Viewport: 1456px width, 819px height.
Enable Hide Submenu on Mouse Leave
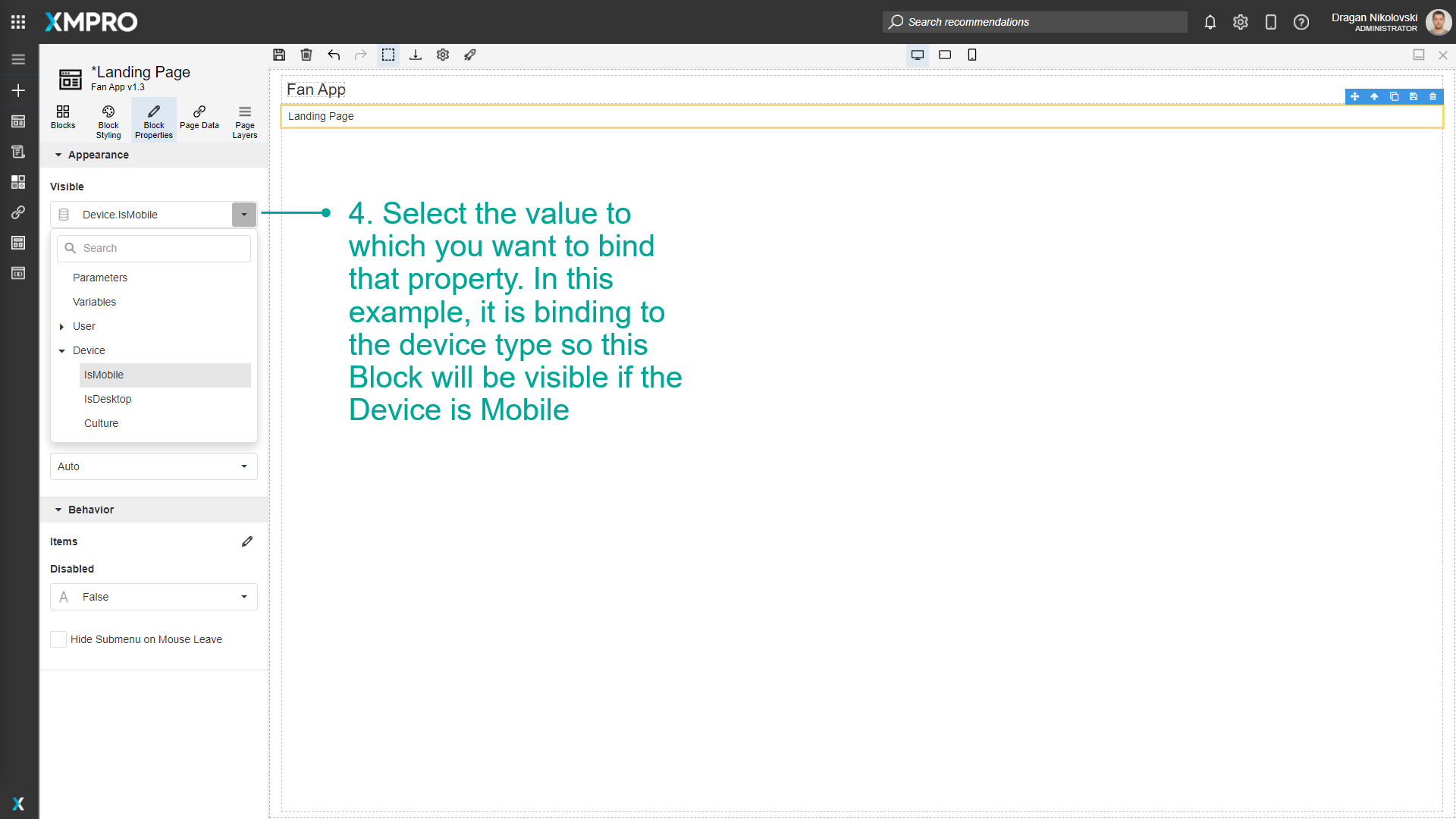58,639
